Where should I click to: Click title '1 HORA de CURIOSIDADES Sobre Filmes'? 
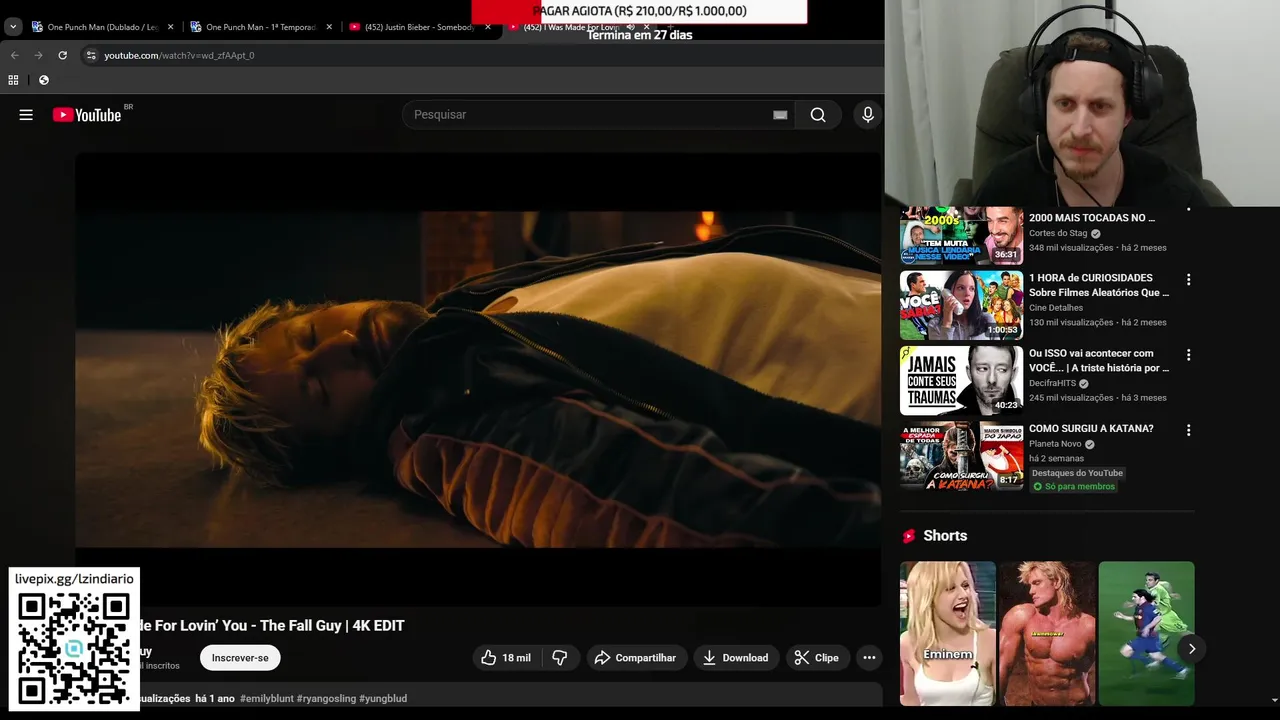point(1099,285)
